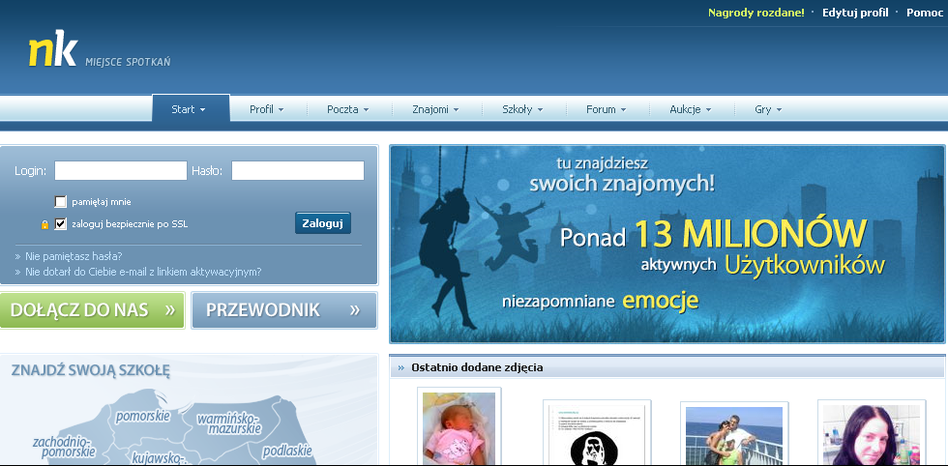Click the Nie pamiętasz hasła link

pos(74,256)
